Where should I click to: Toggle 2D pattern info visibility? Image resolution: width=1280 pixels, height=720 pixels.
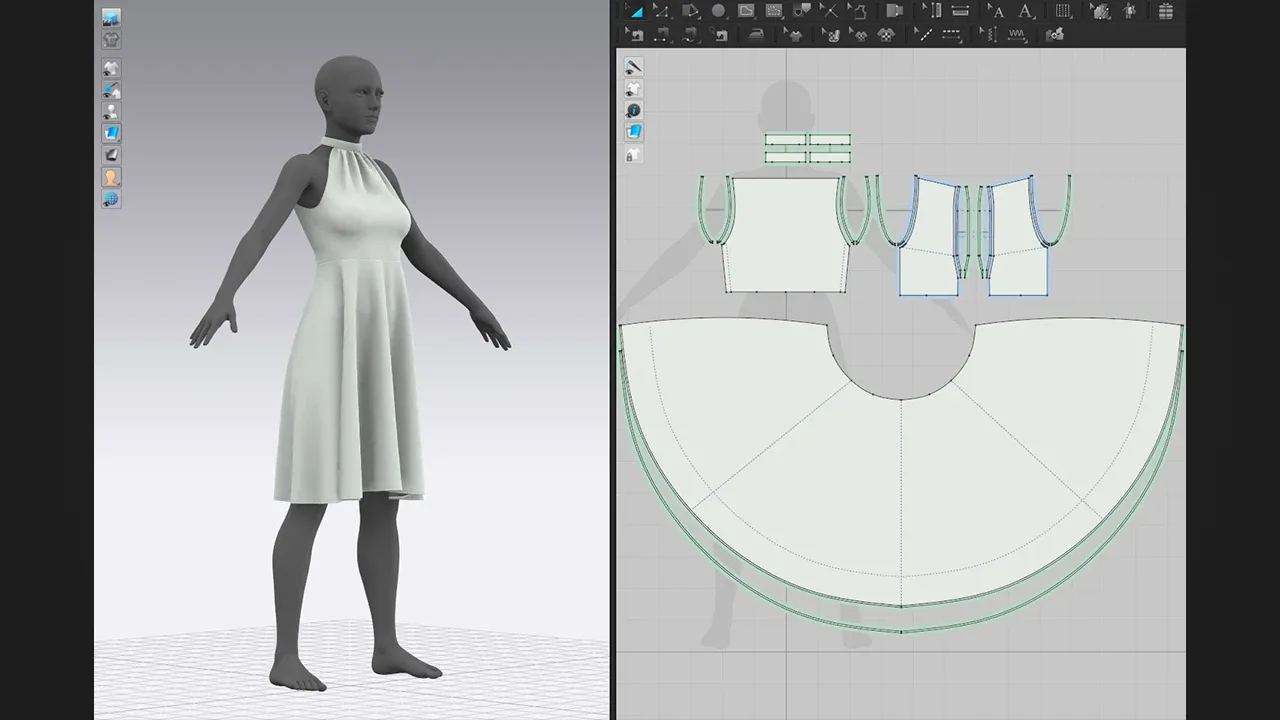pos(634,110)
